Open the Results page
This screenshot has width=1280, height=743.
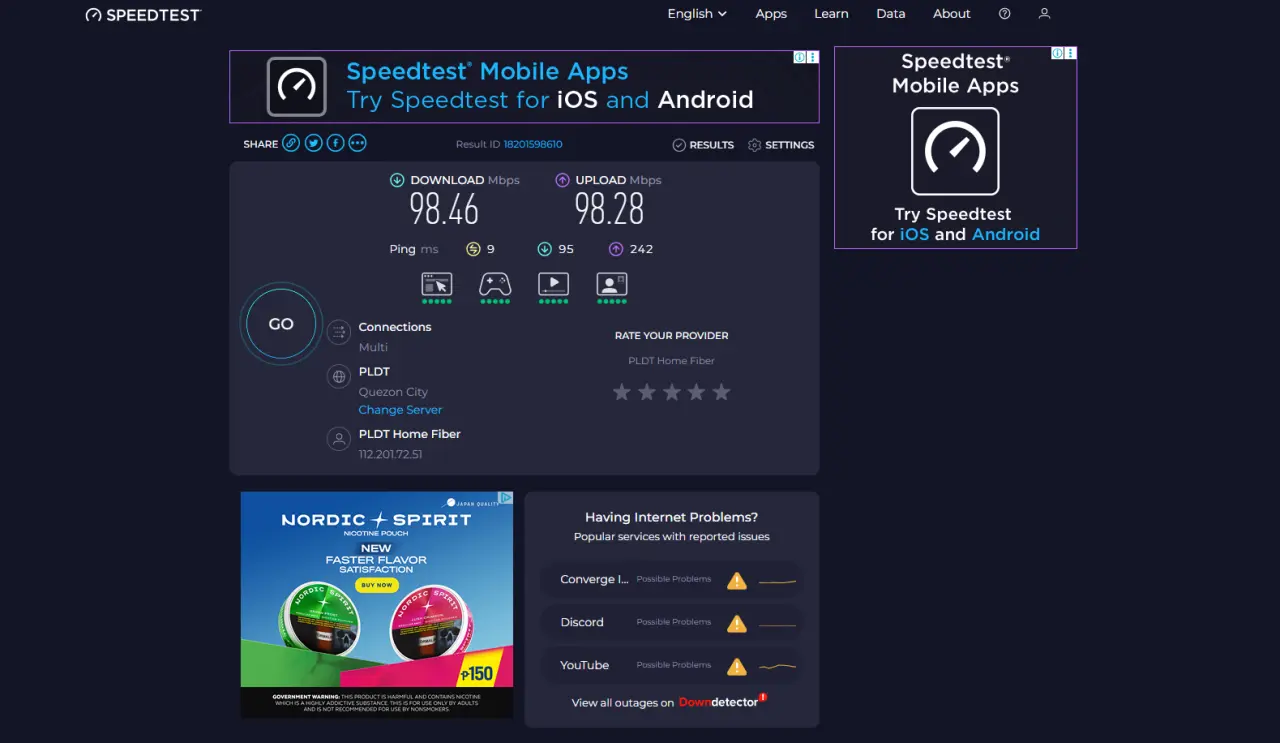coord(703,145)
